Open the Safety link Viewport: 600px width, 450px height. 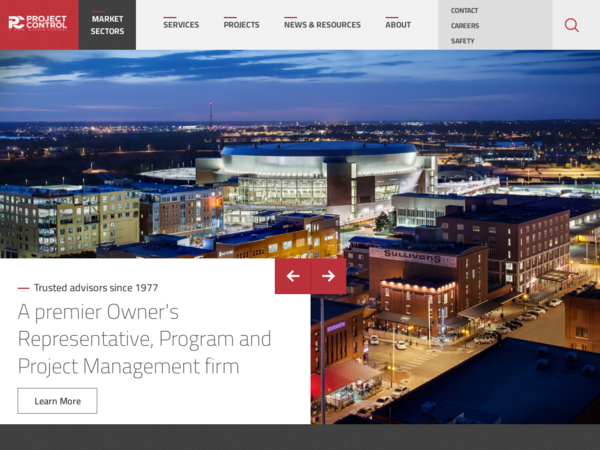(x=463, y=41)
